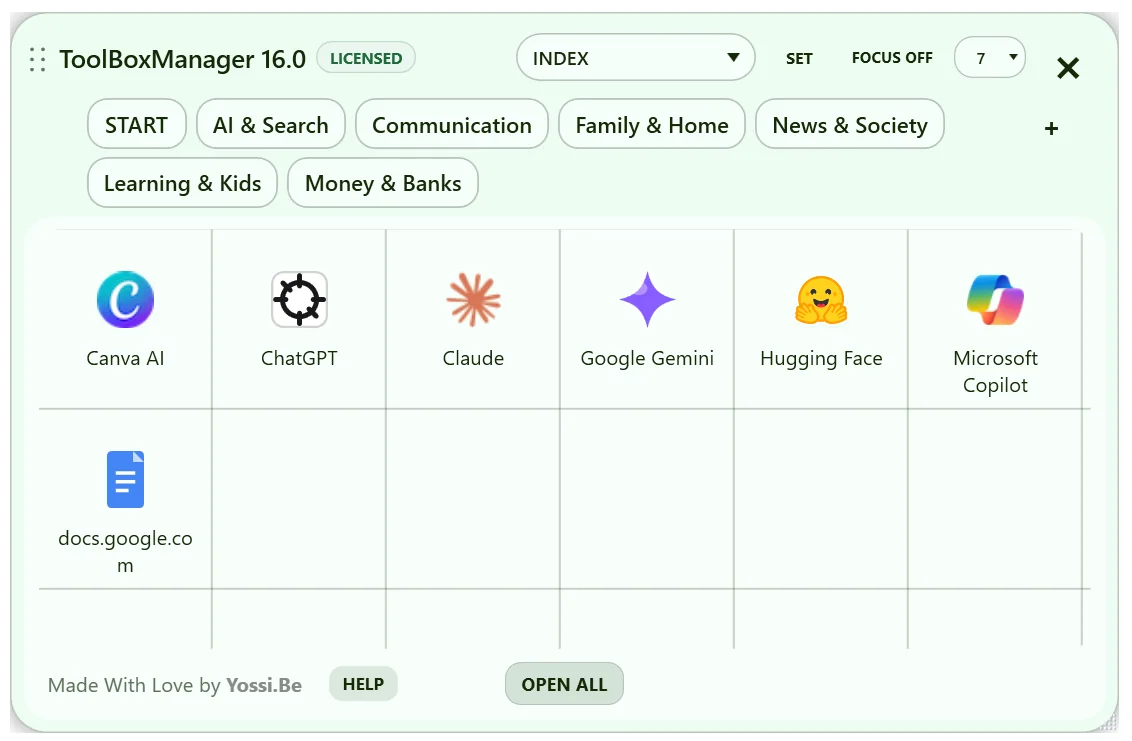
Task: Click the Canva AI label text
Action: click(x=125, y=358)
